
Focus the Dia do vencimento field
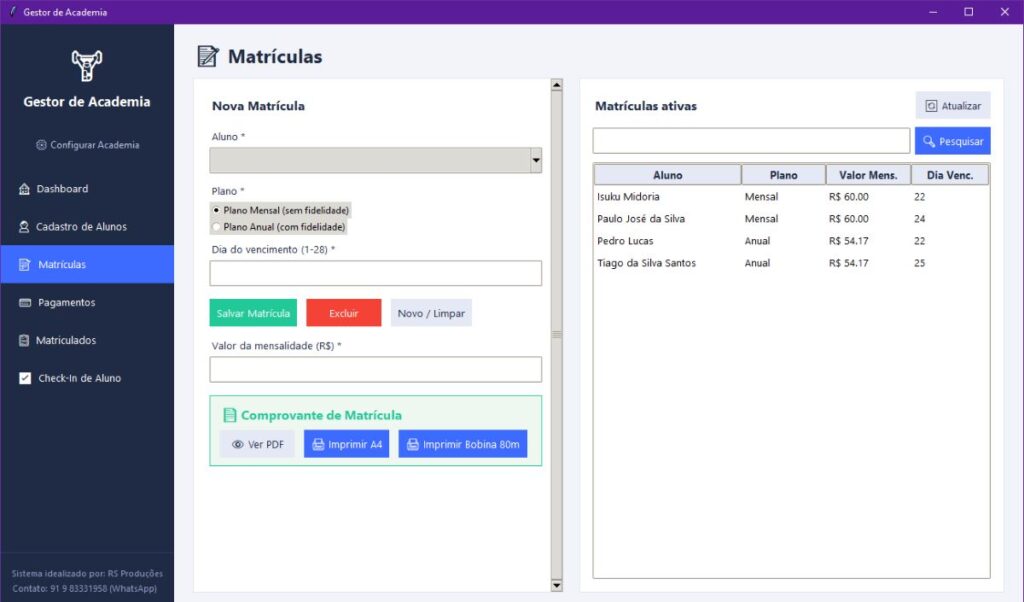click(376, 273)
